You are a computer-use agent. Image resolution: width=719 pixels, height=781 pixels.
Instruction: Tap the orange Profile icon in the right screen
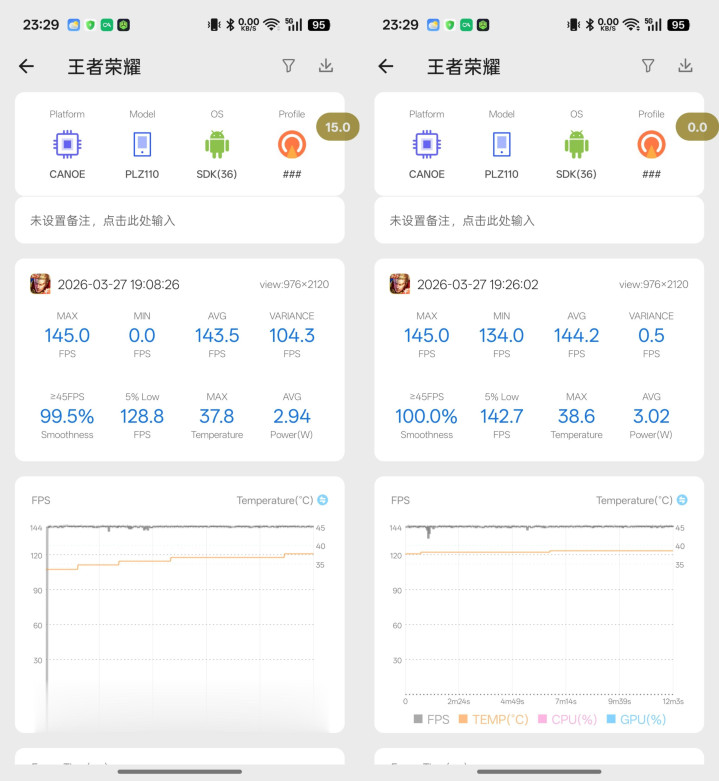tap(651, 144)
